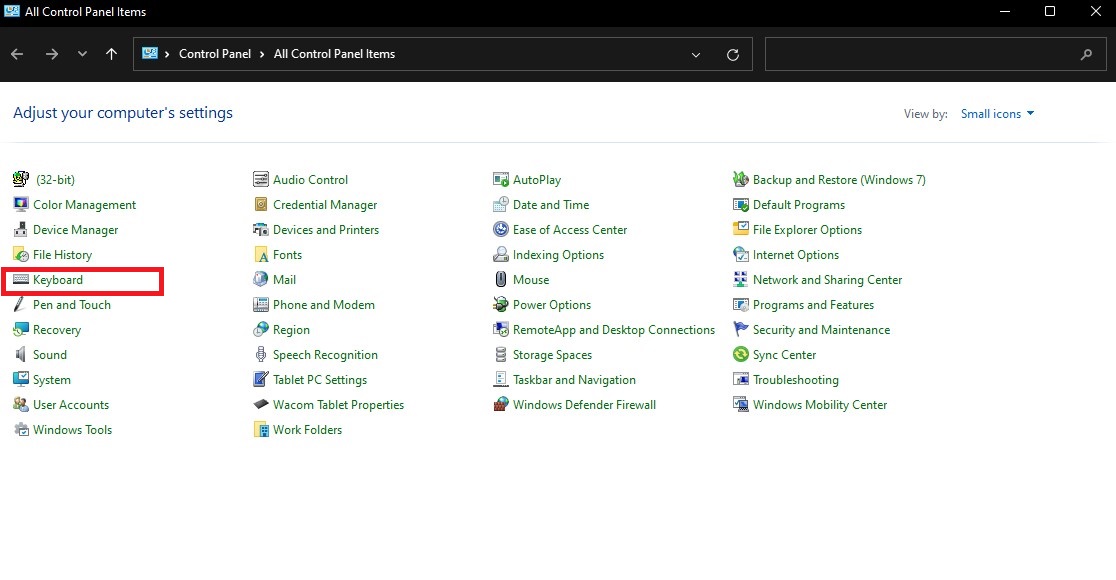Click the Sync Center icon
This screenshot has width=1116, height=580.
(x=741, y=355)
